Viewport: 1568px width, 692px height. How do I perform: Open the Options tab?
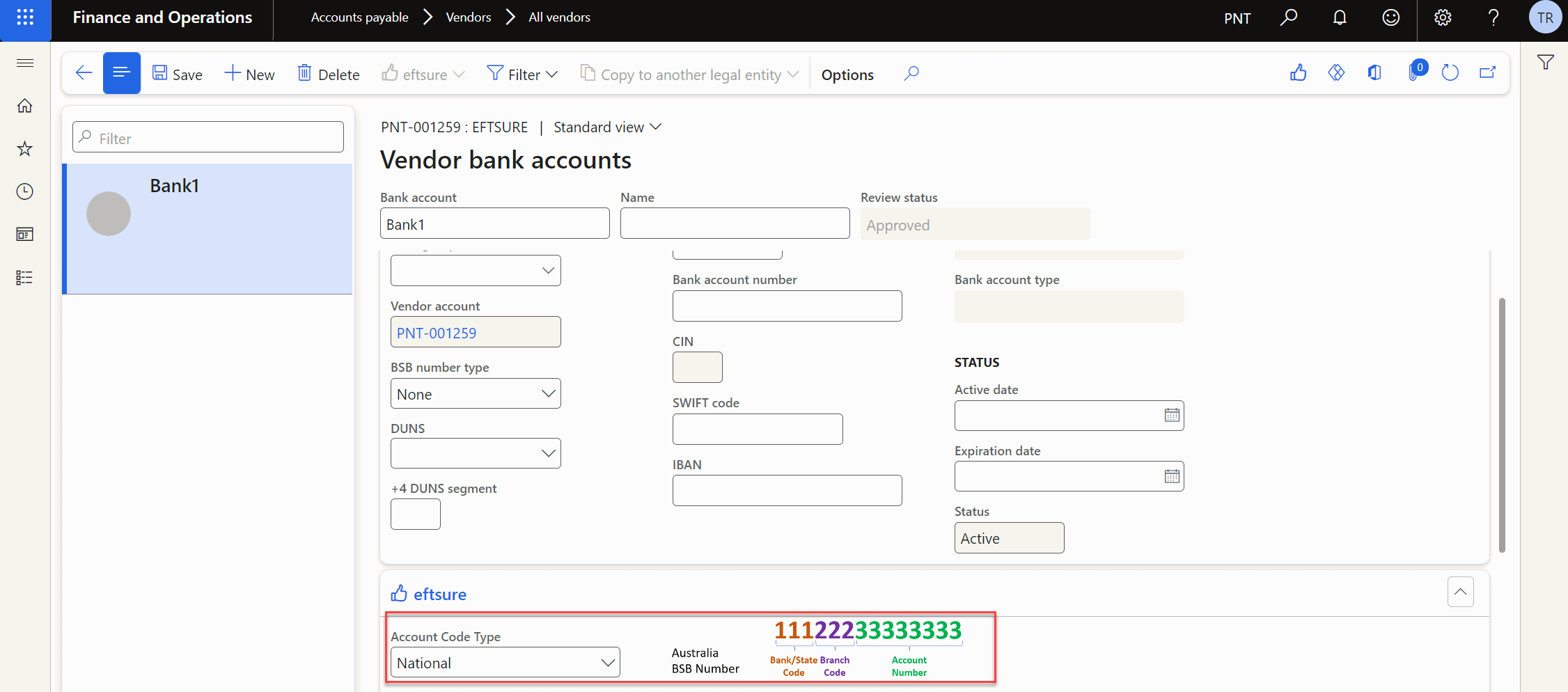pos(847,74)
